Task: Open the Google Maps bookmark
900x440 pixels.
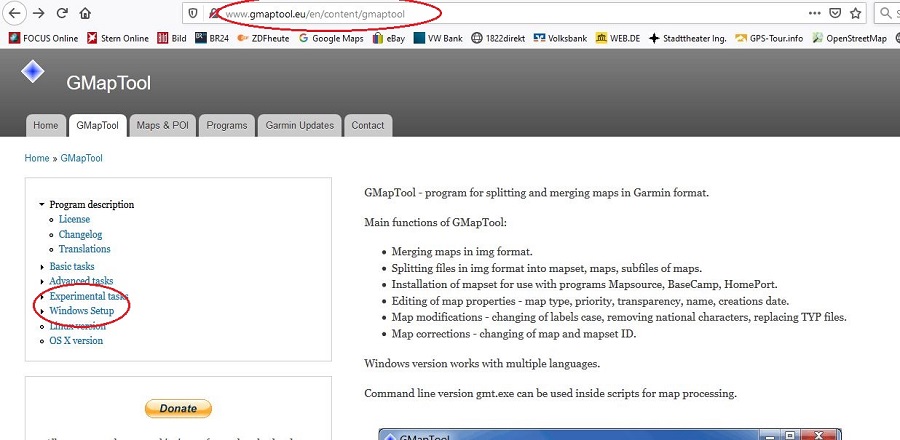Action: pyautogui.click(x=331, y=39)
